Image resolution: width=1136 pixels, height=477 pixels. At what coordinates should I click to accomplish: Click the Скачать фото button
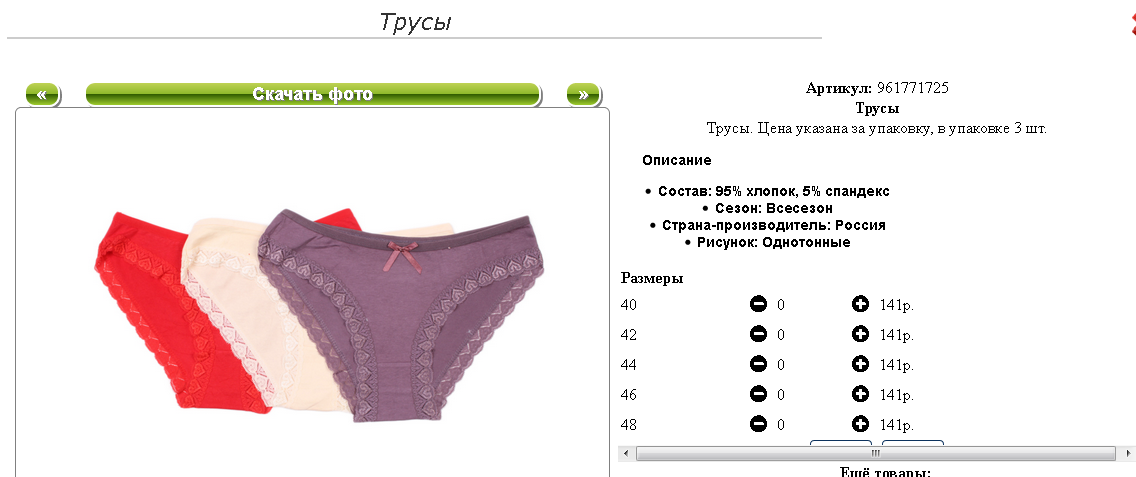[313, 94]
